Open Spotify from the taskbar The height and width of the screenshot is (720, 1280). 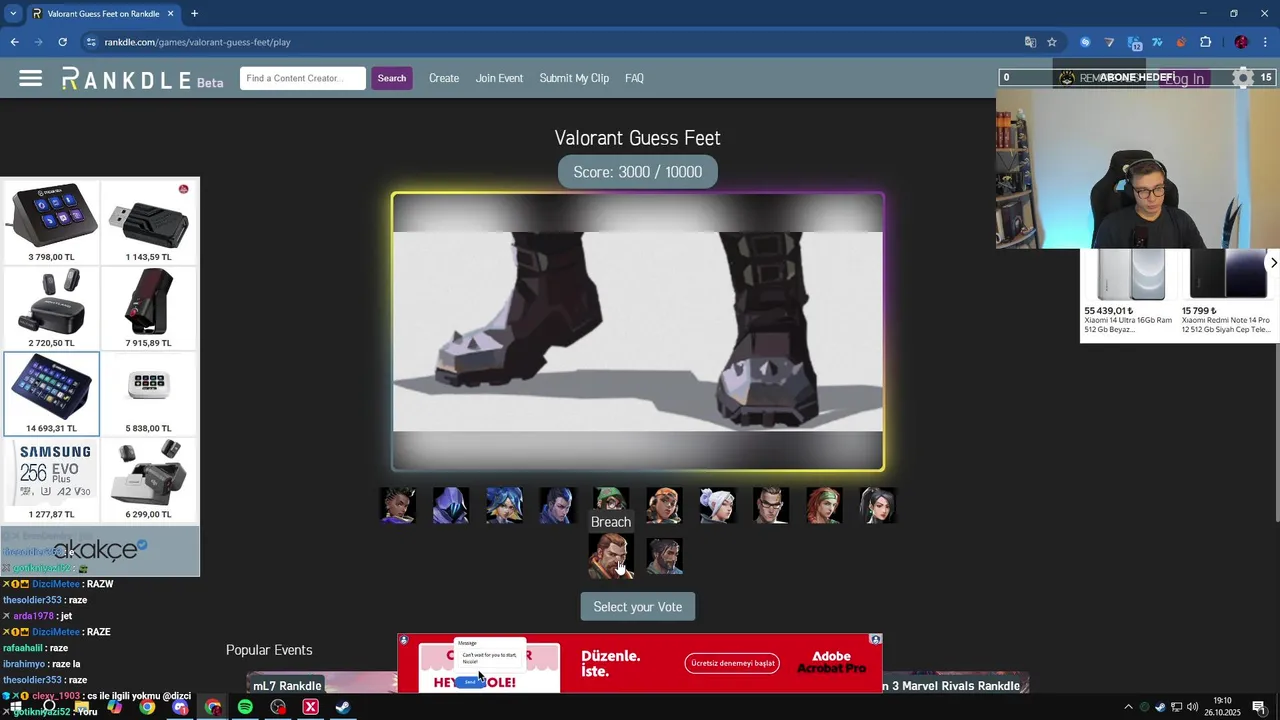245,707
